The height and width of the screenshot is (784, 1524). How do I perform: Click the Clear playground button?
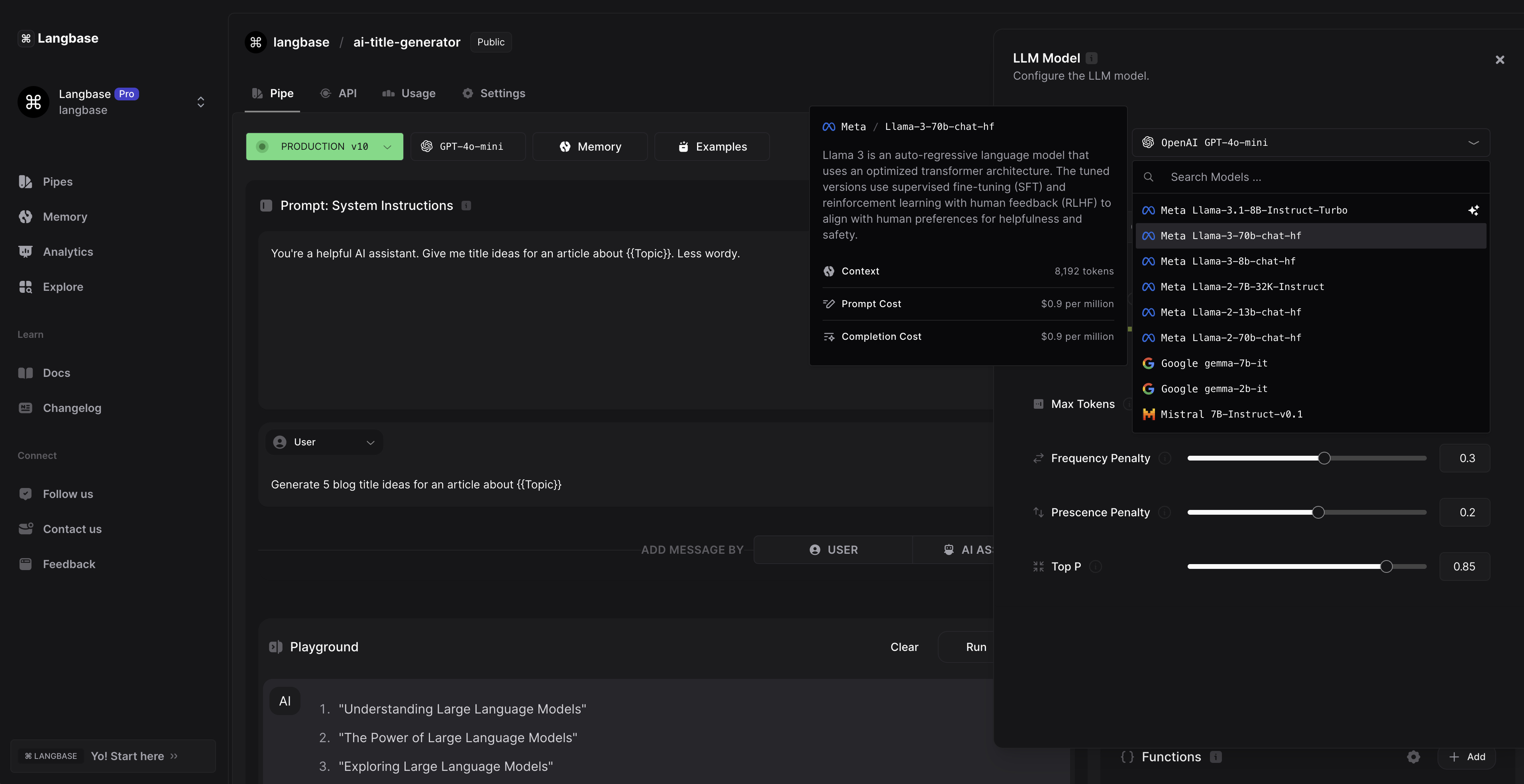pos(904,647)
